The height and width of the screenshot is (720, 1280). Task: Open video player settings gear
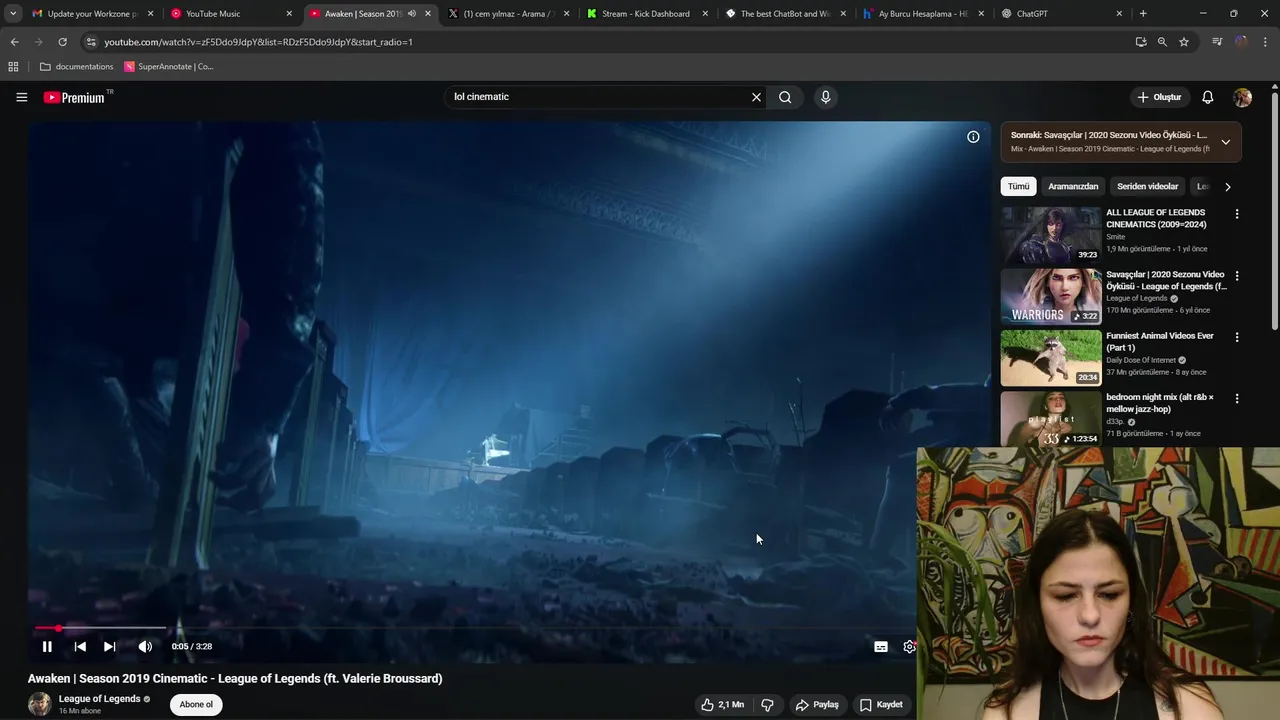coord(909,646)
